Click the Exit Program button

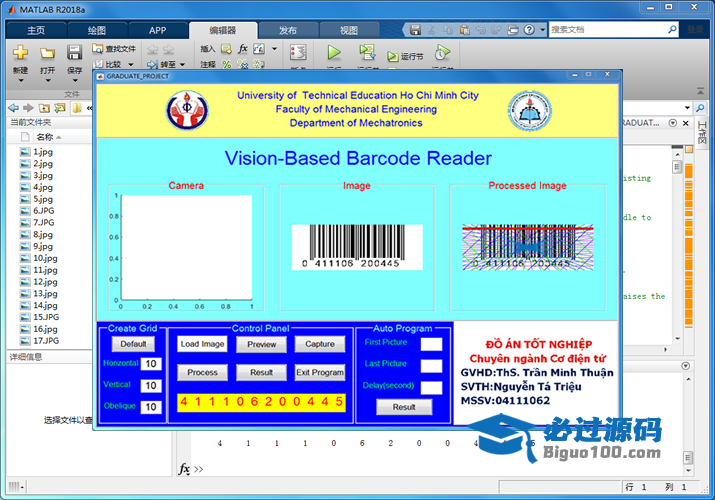(x=320, y=372)
